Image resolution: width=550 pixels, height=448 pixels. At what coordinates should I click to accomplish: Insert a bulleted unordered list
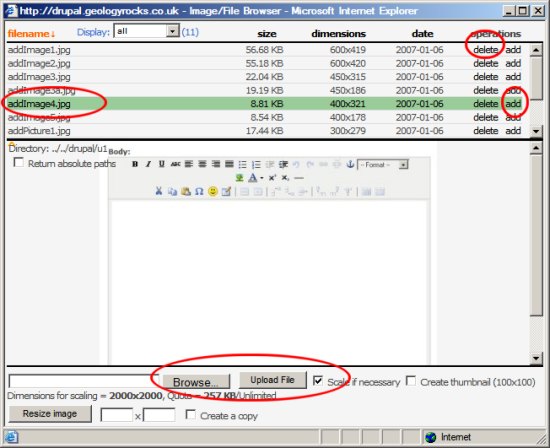tap(242, 164)
